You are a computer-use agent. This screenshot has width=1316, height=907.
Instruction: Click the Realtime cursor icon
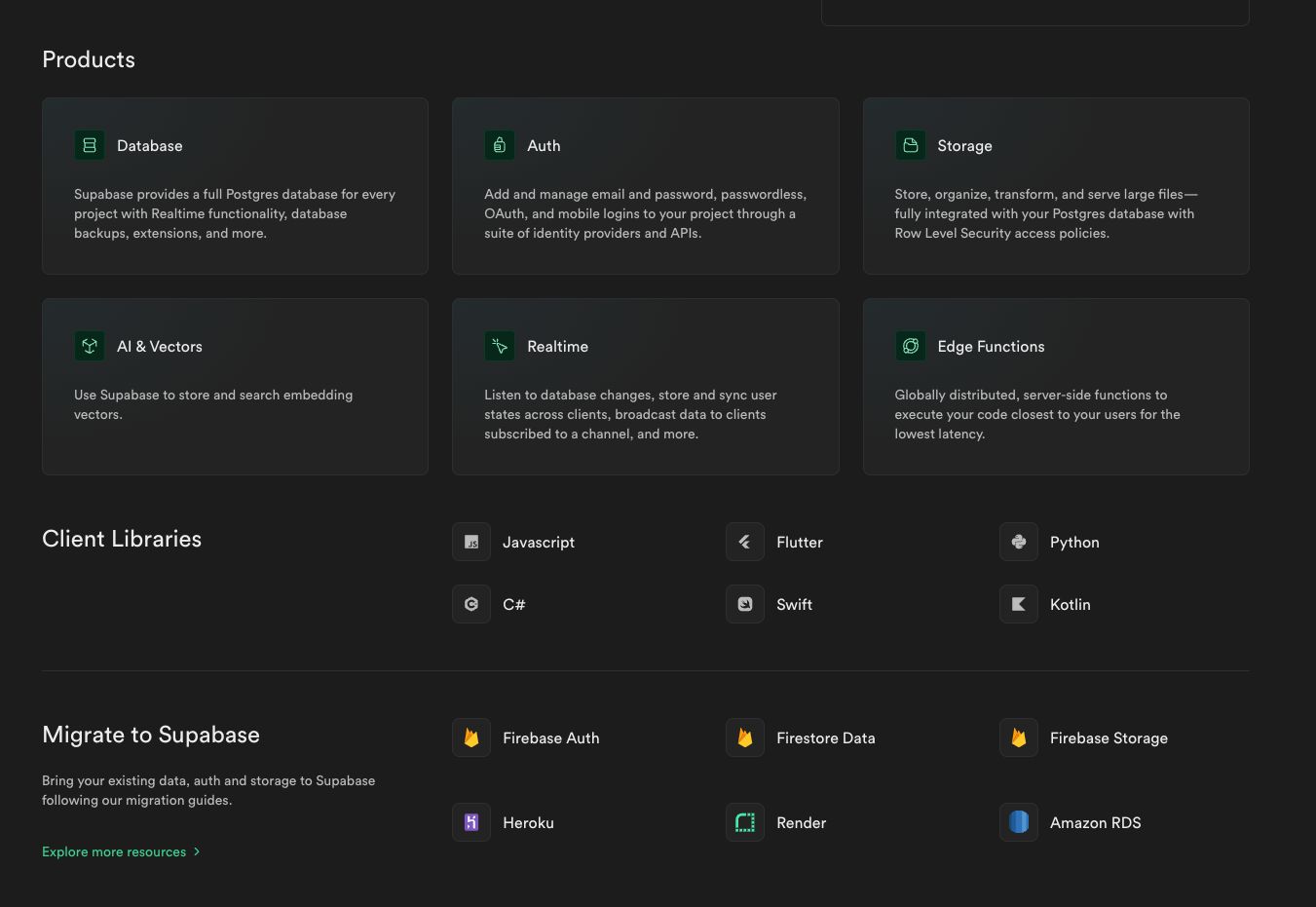[500, 346]
